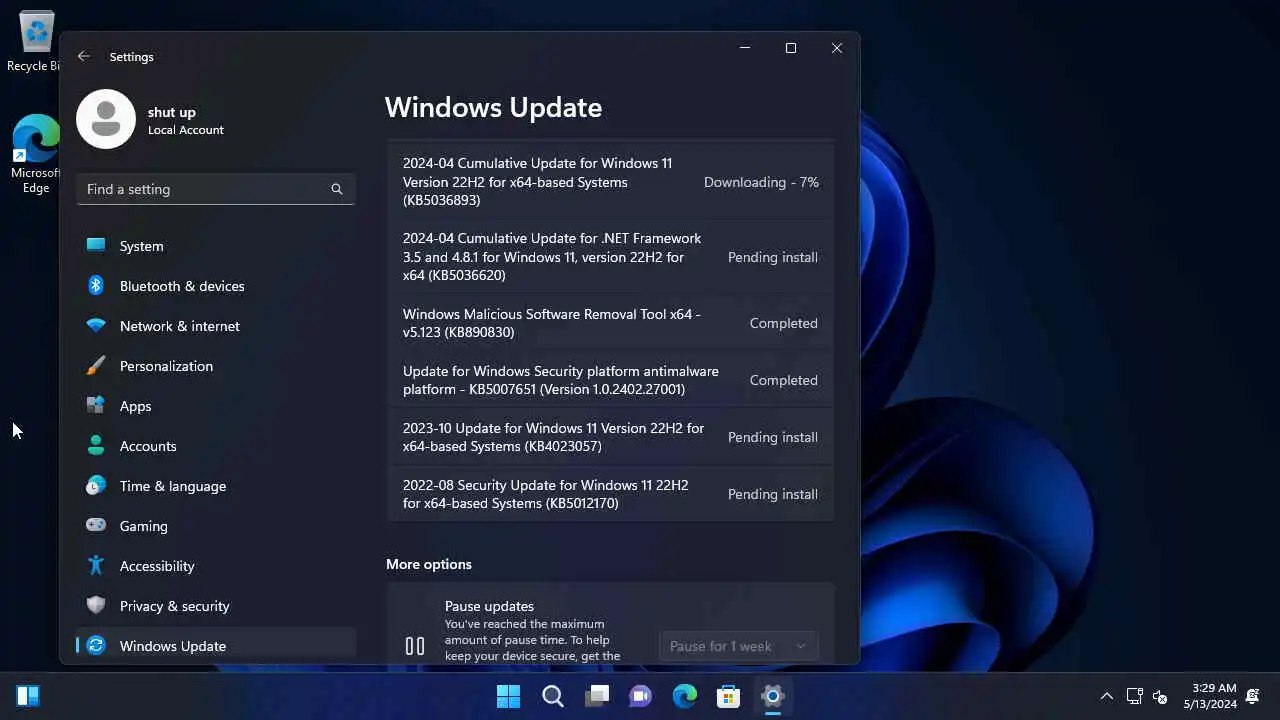Minimize the Settings window
This screenshot has height=720, width=1280.
coord(745,48)
